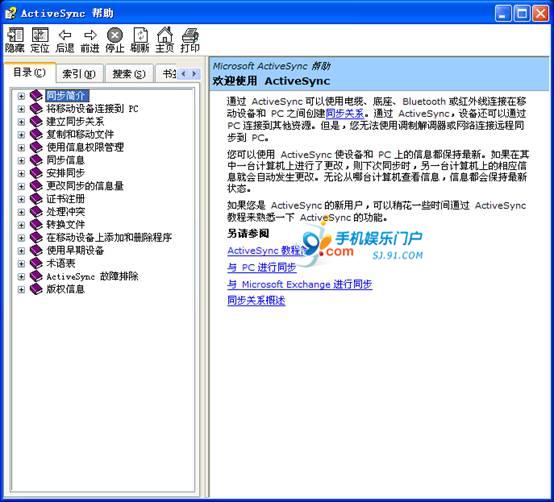
Task: Expand the 更改同步的信息量 node
Action: (x=21, y=186)
